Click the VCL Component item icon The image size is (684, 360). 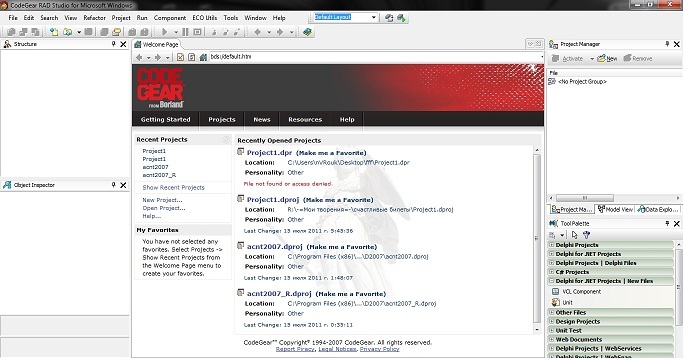pos(555,291)
